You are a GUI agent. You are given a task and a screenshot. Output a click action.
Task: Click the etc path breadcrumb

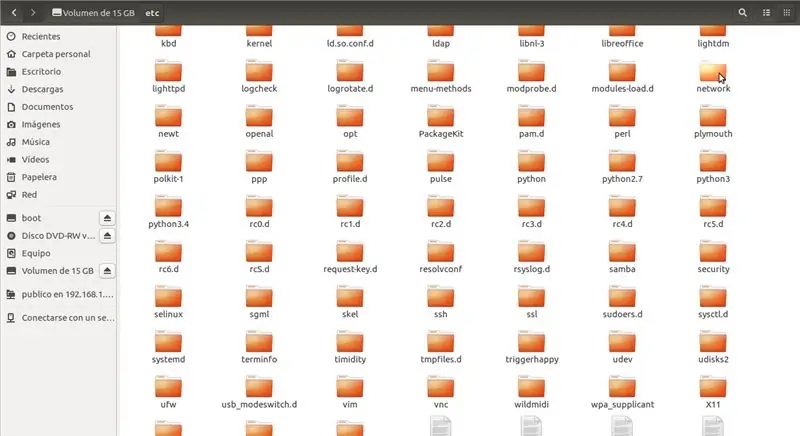click(152, 13)
